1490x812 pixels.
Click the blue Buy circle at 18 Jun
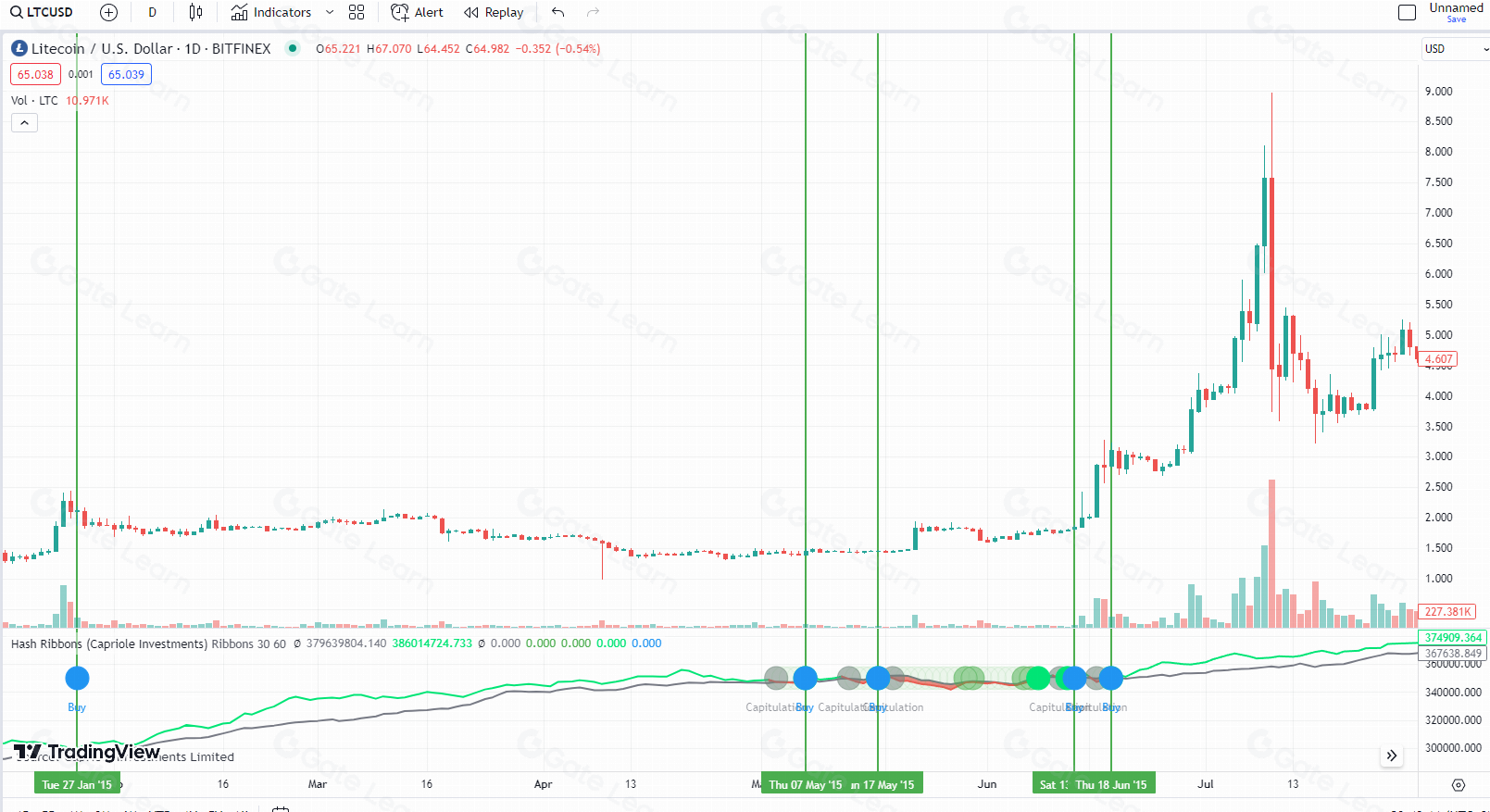pyautogui.click(x=1111, y=679)
